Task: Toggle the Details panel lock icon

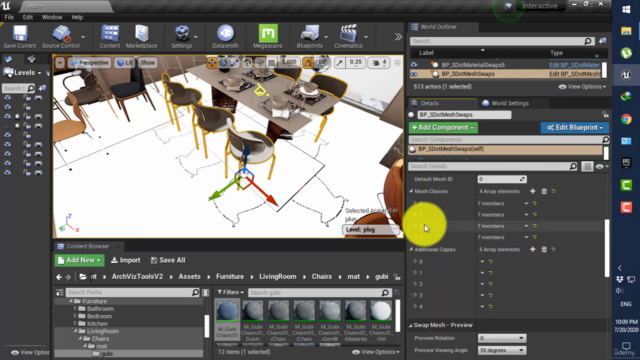Action: (605, 115)
